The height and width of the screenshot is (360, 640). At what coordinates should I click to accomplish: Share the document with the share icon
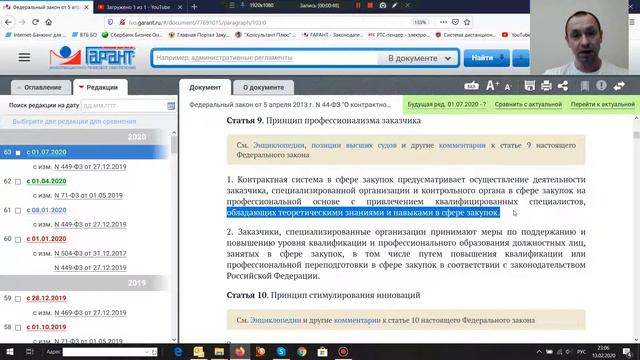[x=563, y=86]
